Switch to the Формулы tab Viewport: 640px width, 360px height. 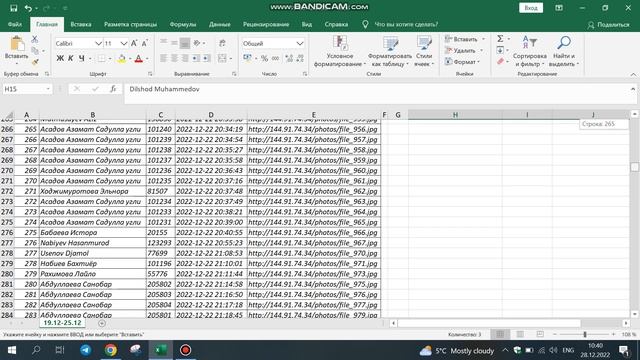click(183, 24)
